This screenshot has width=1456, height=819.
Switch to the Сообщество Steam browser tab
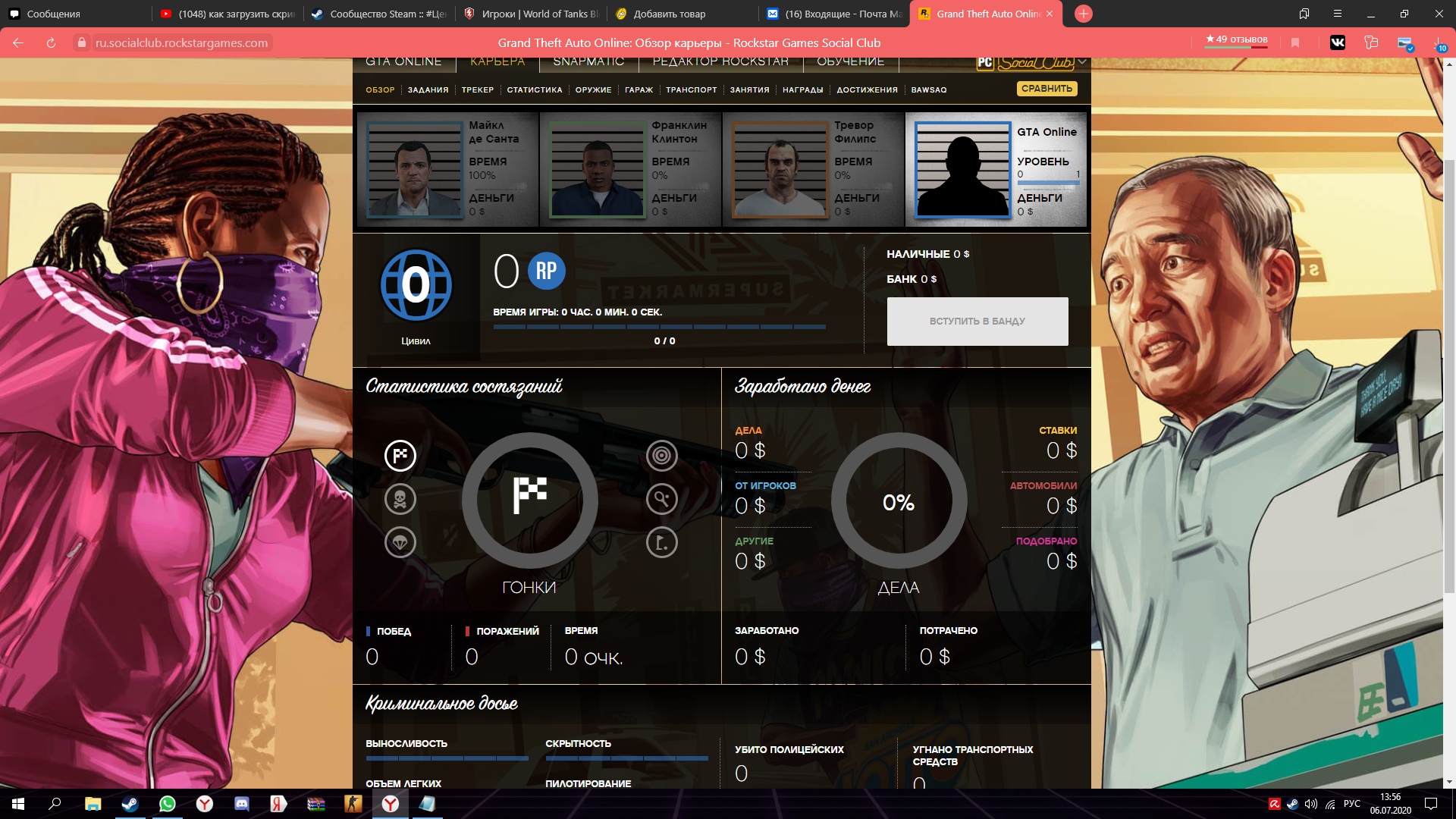[x=379, y=14]
